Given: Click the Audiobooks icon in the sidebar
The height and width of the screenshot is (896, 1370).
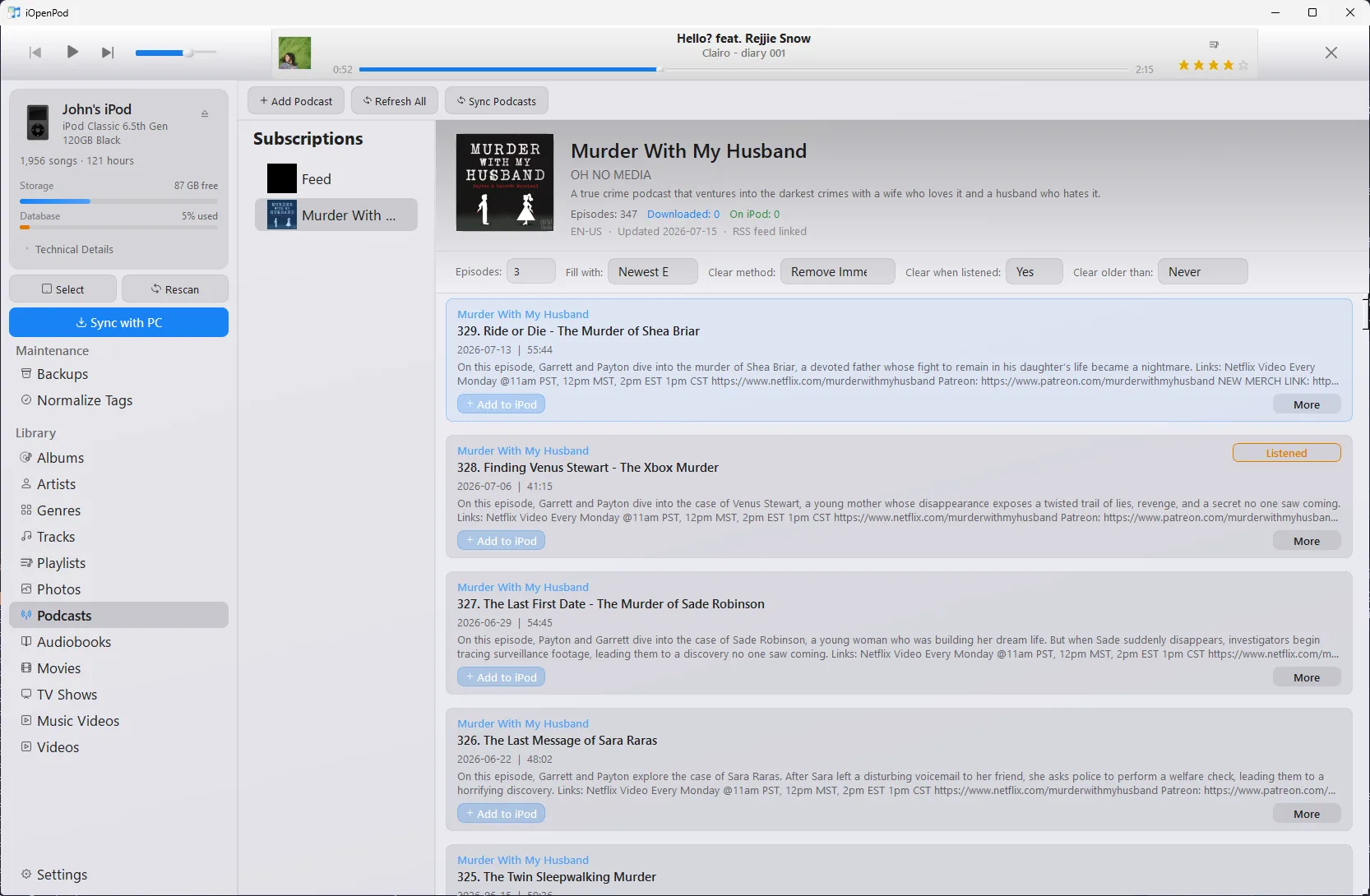Looking at the screenshot, I should (26, 642).
